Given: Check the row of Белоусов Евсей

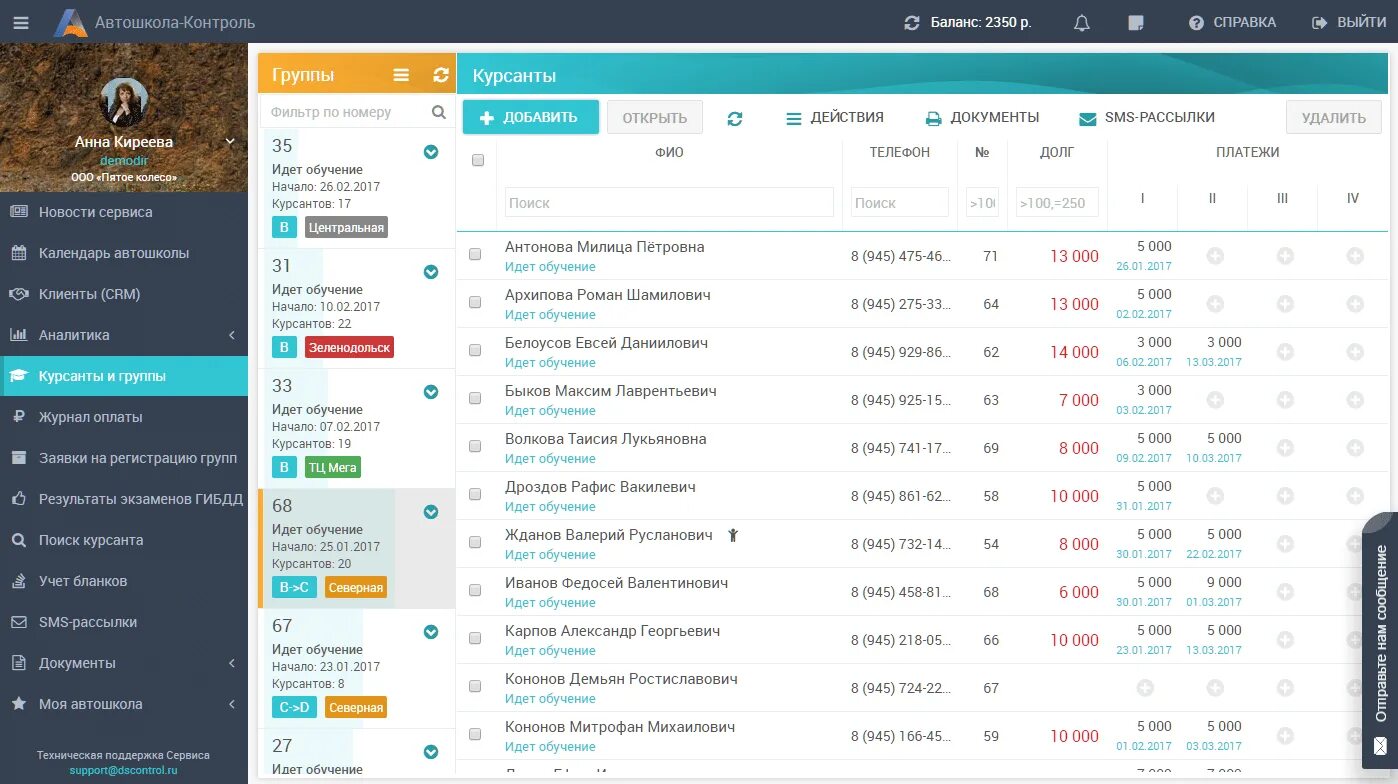Looking at the screenshot, I should click(x=475, y=350).
